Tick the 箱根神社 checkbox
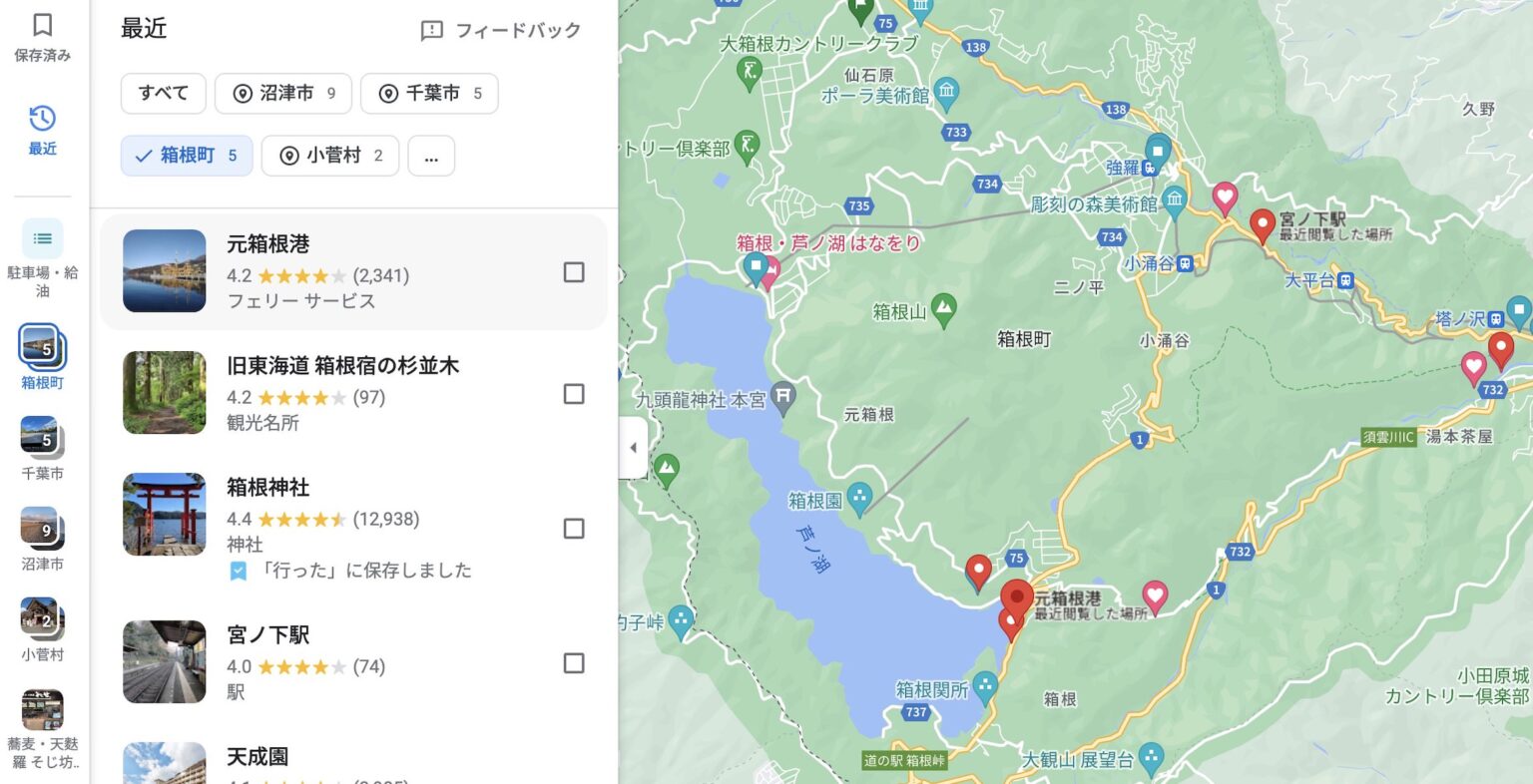 pos(574,529)
